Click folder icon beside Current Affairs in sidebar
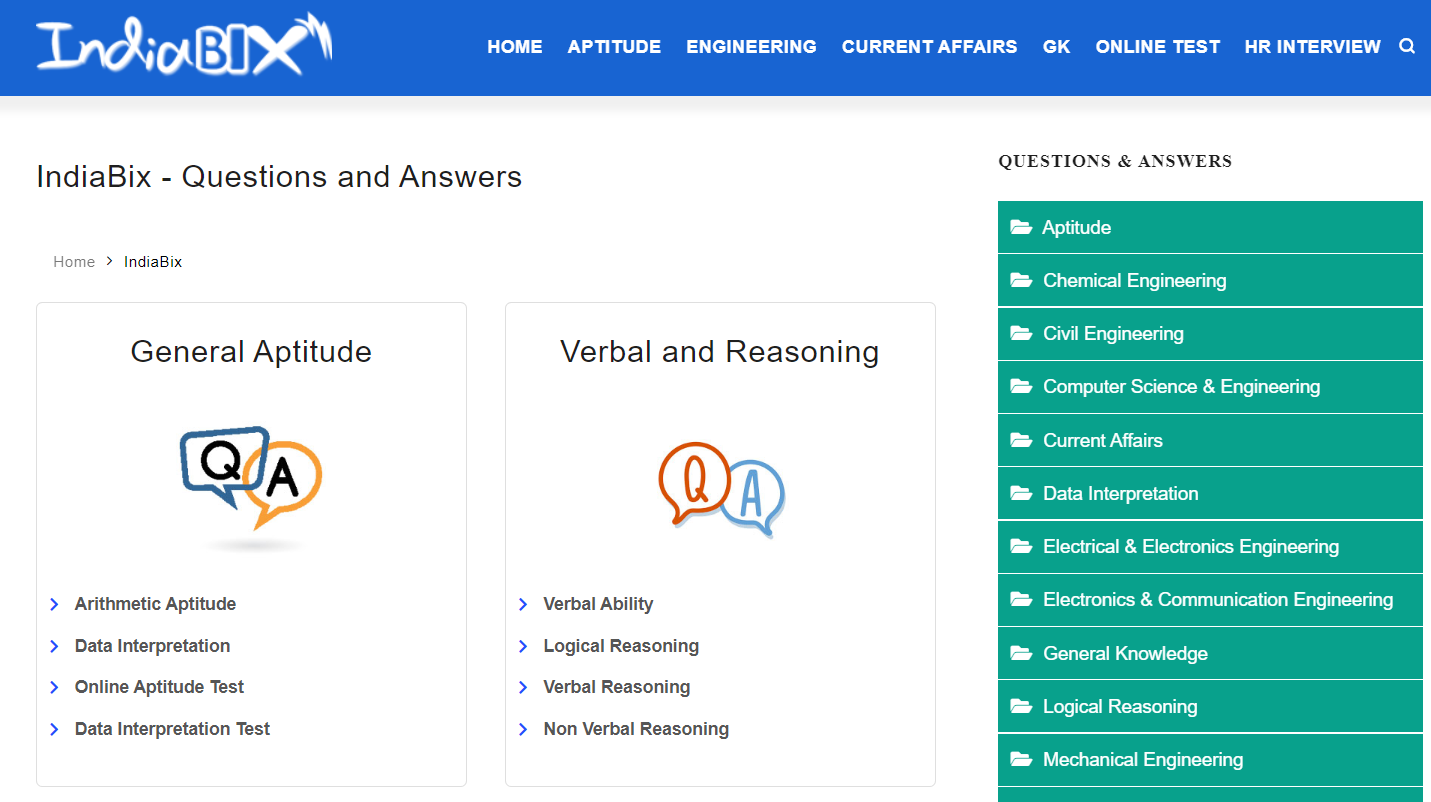The width and height of the screenshot is (1431, 802). pyautogui.click(x=1020, y=440)
